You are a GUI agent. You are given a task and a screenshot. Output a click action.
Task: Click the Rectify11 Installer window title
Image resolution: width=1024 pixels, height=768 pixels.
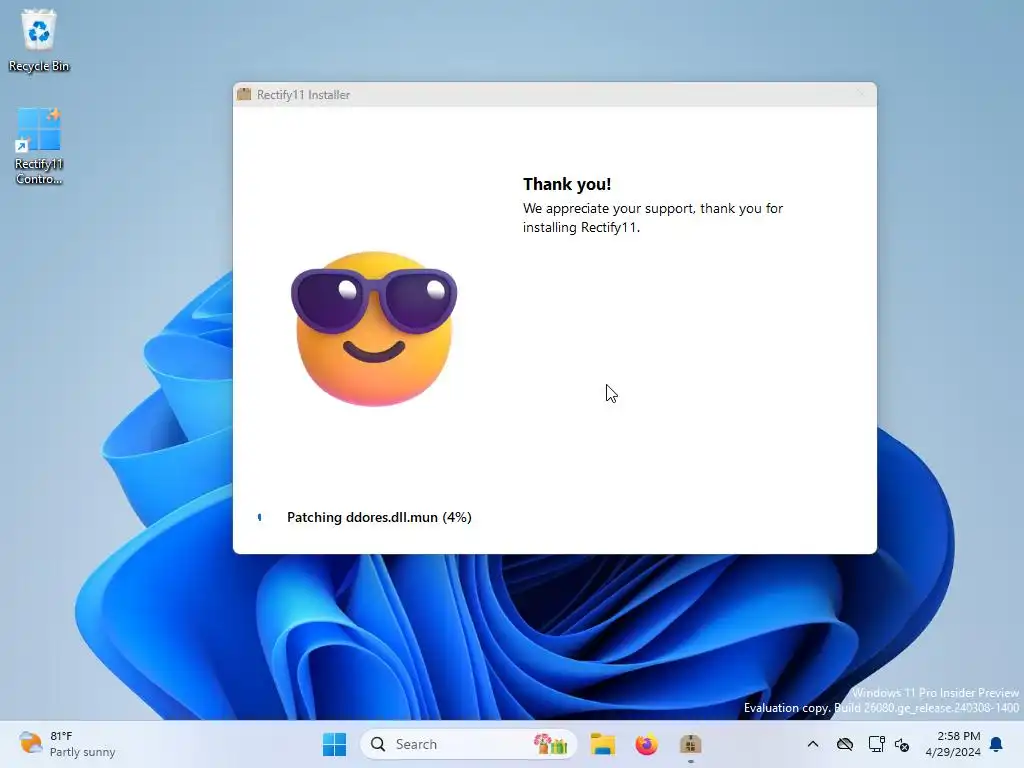[303, 95]
